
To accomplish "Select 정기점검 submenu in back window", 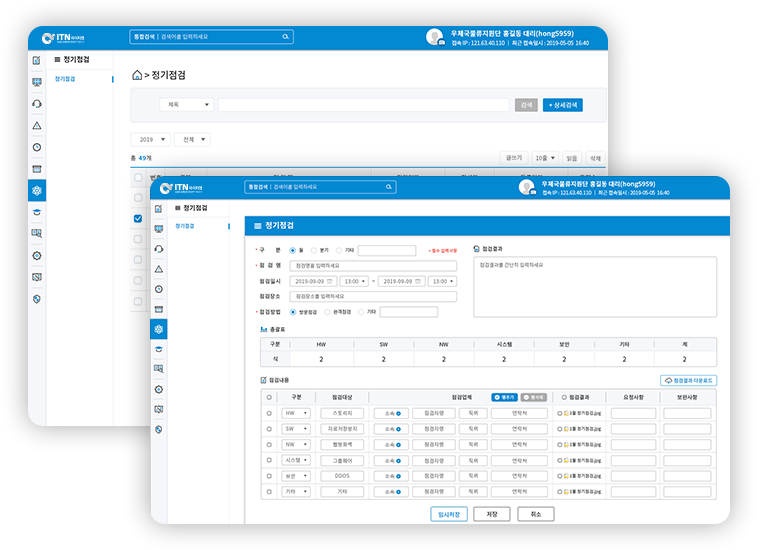I will 65,79.
